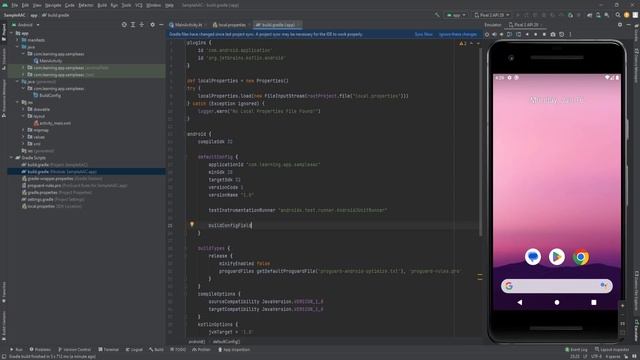Click Sync Now in the Gradle banner

point(423,34)
